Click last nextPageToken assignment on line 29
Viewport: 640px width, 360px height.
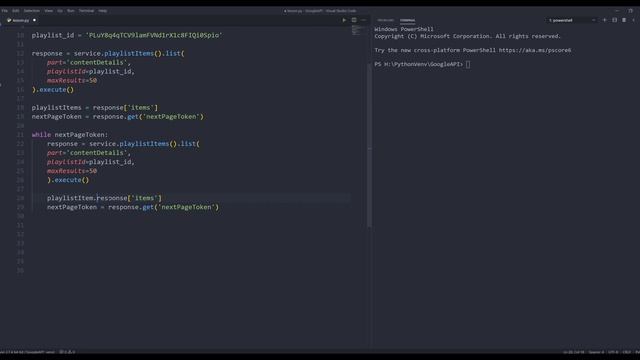(133, 207)
